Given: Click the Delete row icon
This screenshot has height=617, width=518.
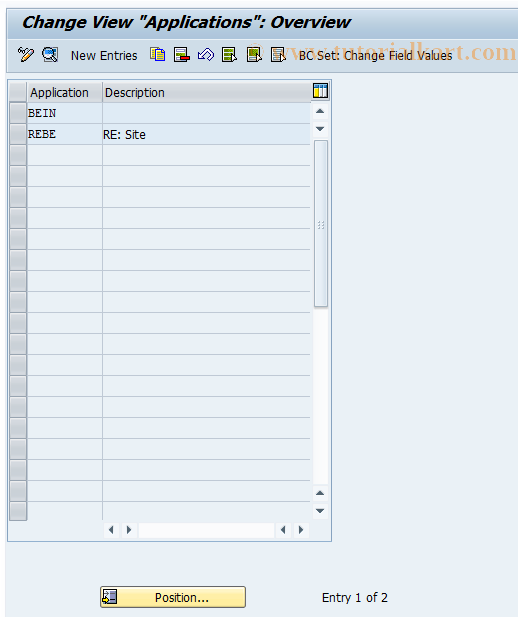Looking at the screenshot, I should click(181, 55).
